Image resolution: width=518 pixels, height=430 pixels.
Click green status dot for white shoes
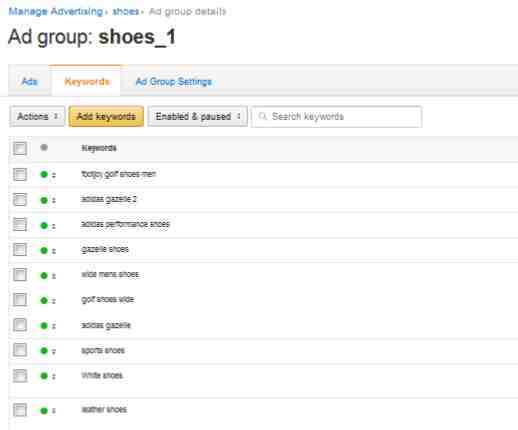44,376
